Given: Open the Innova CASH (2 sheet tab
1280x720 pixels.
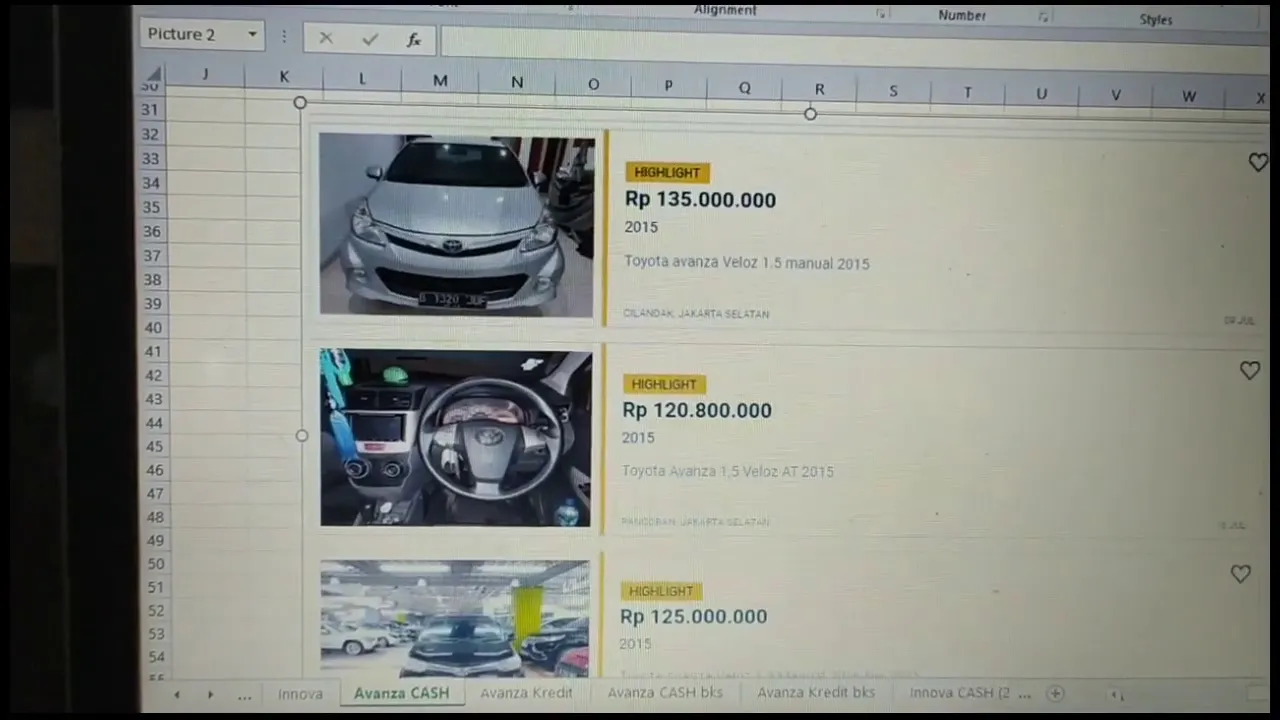Looking at the screenshot, I should (960, 692).
